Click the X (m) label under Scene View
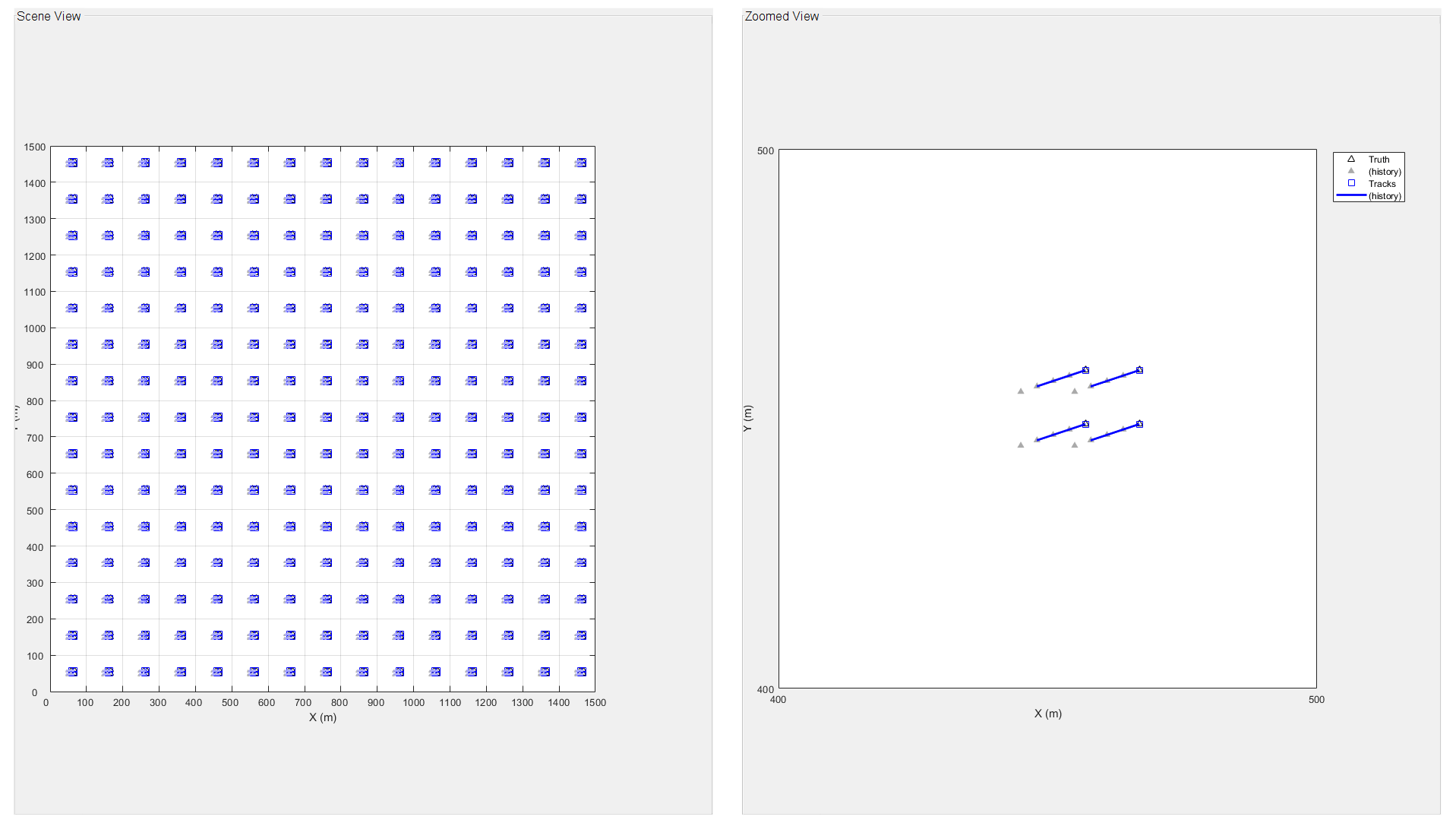Screen dimensions: 1456x823 323,717
